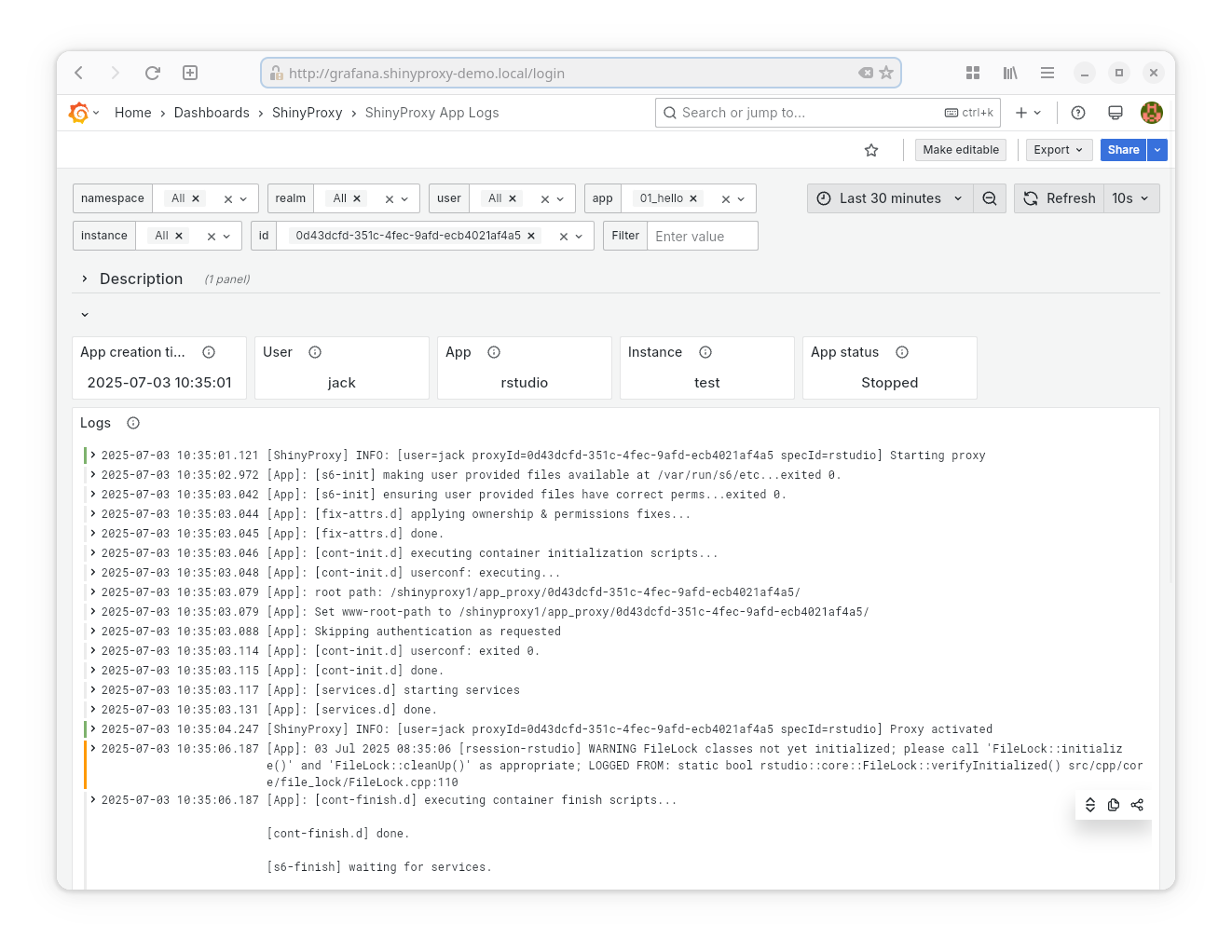Mark dashboard as favorite star
The width and height of the screenshot is (1232, 952).
tap(871, 150)
